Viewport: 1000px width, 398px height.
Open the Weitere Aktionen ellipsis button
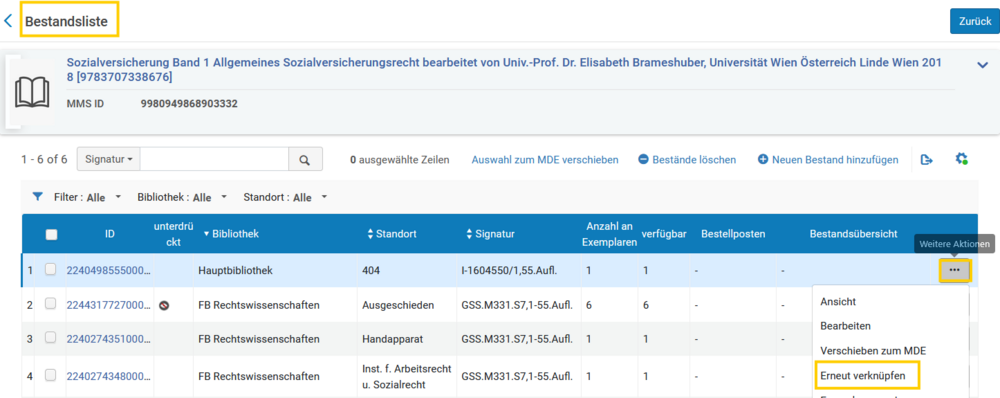[954, 270]
